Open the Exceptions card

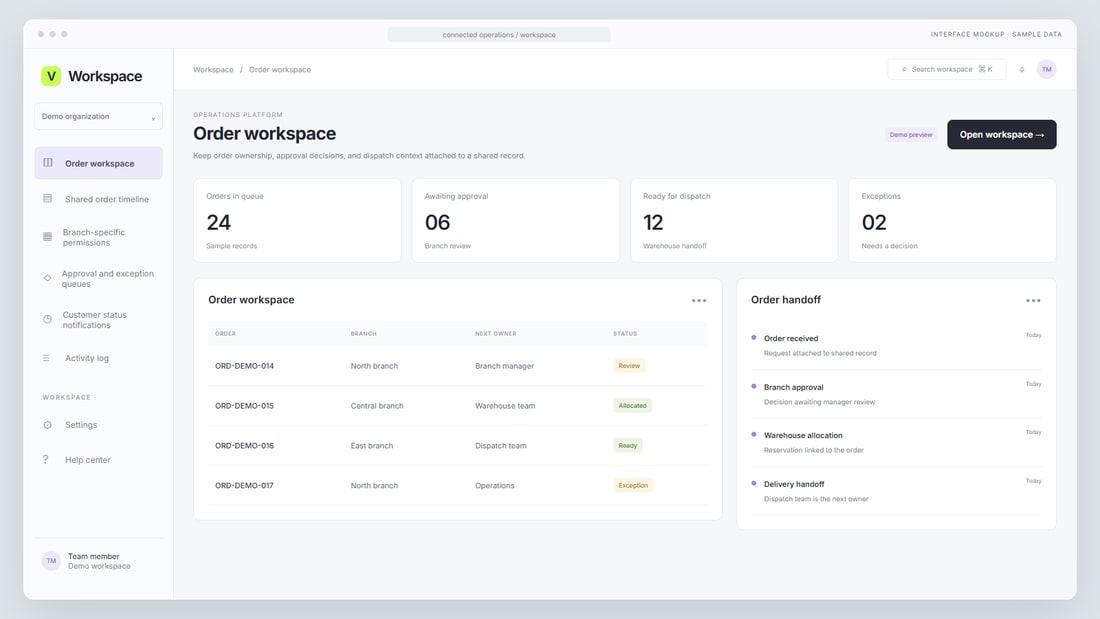tap(953, 220)
